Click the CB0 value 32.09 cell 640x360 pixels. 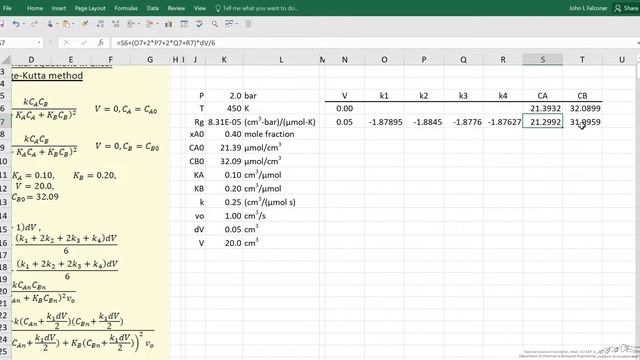coord(224,161)
